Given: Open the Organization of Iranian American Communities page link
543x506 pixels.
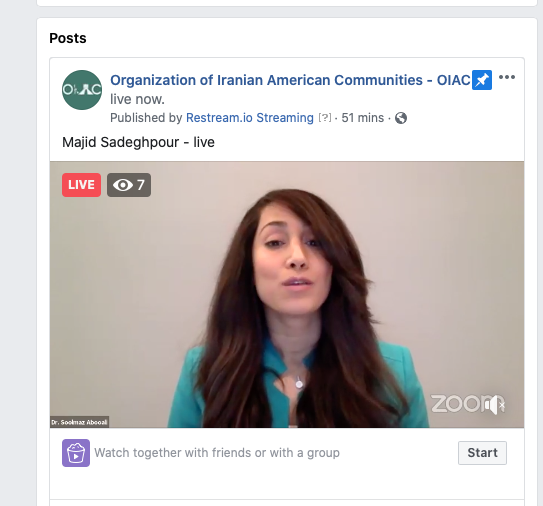Looking at the screenshot, I should [x=290, y=80].
